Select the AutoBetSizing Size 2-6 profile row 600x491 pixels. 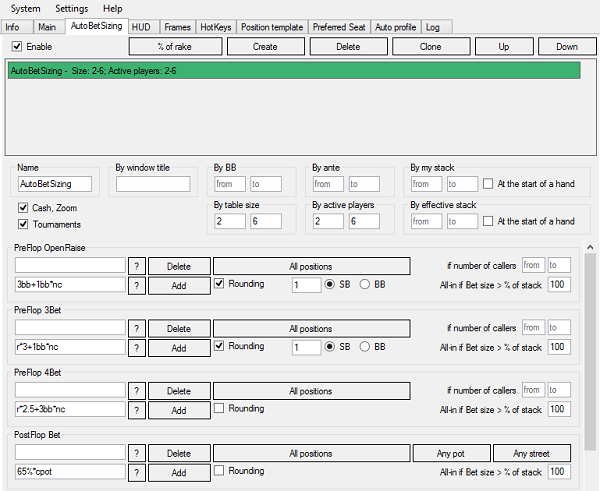(294, 71)
